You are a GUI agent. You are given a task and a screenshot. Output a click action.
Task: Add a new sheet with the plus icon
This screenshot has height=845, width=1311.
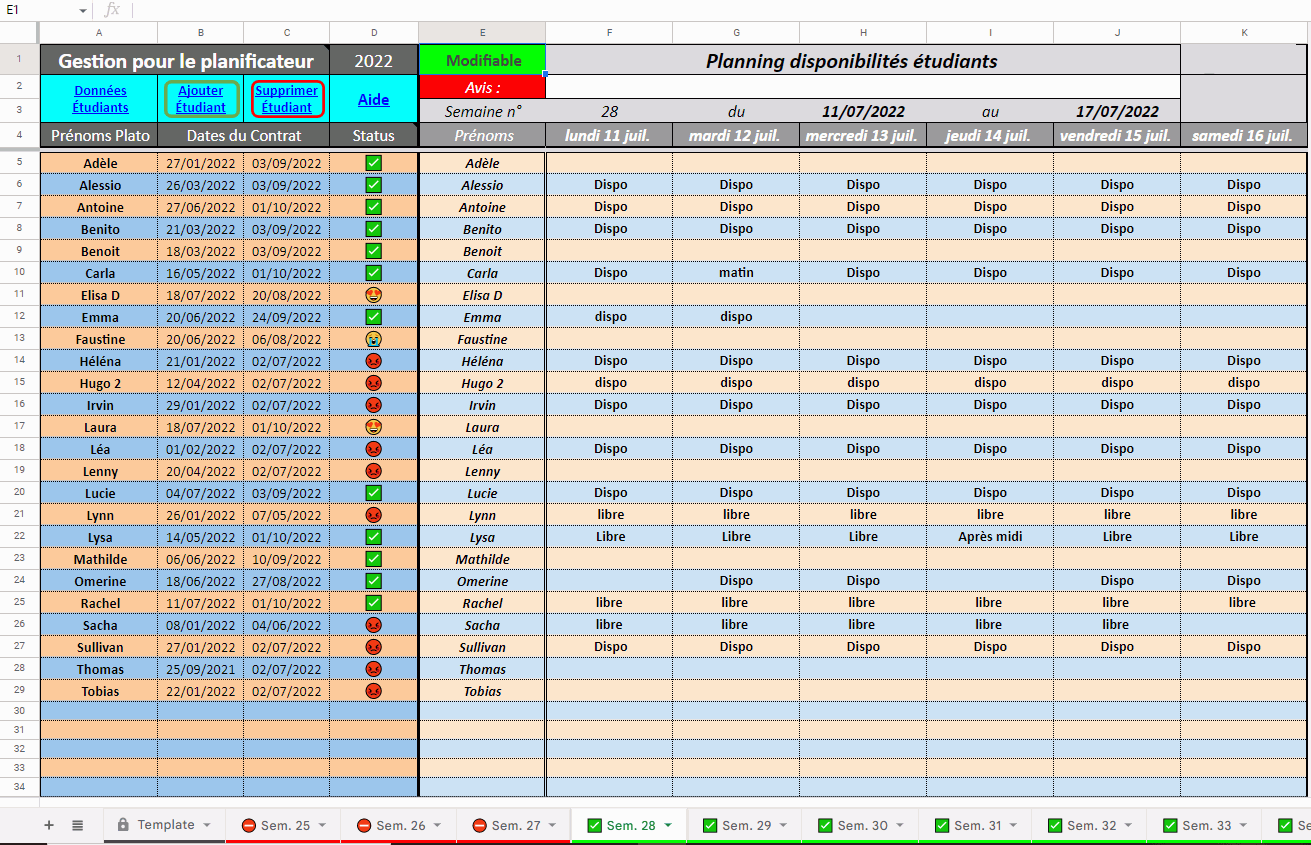pyautogui.click(x=48, y=825)
